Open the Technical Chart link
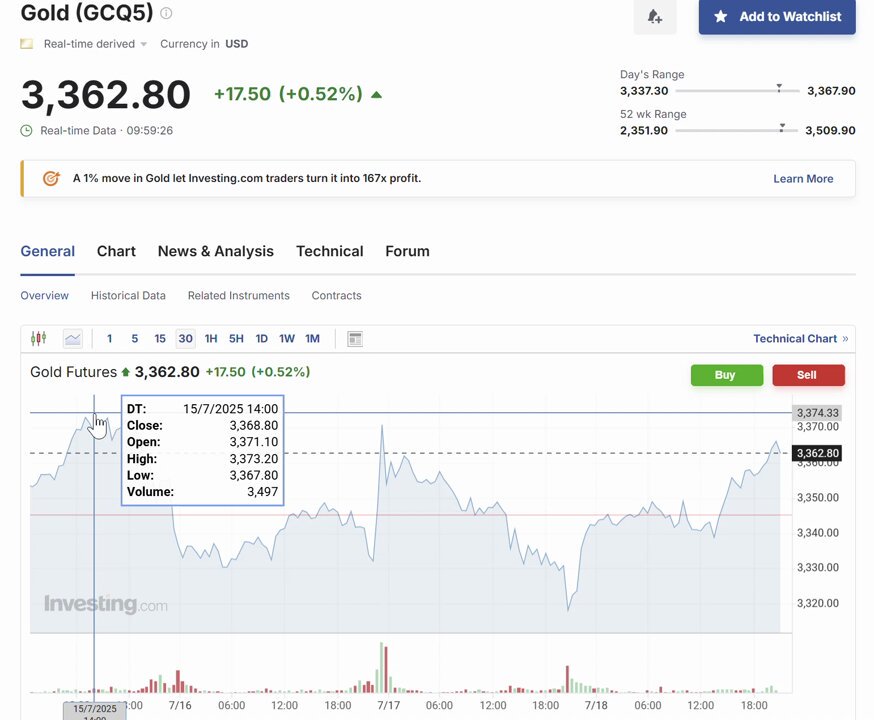874x720 pixels. (x=800, y=339)
